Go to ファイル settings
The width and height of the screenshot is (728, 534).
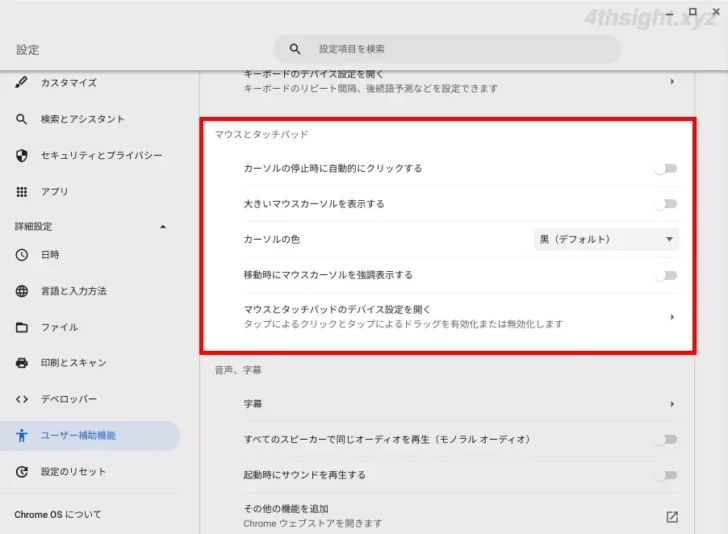pyautogui.click(x=59, y=327)
